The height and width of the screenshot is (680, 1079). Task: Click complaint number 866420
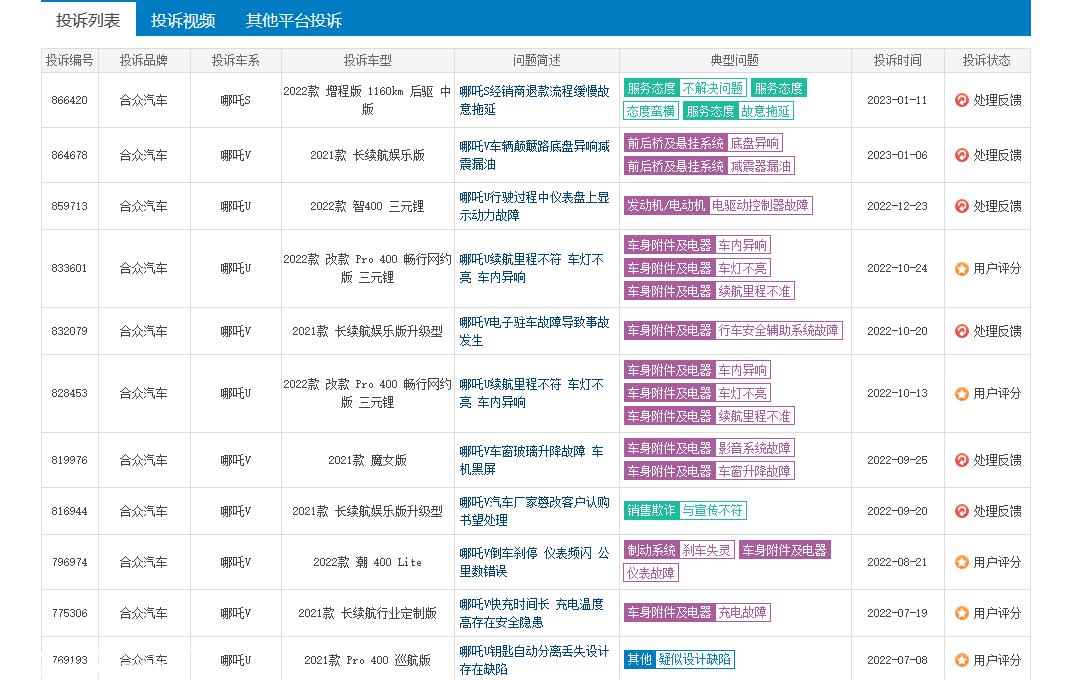(x=70, y=100)
